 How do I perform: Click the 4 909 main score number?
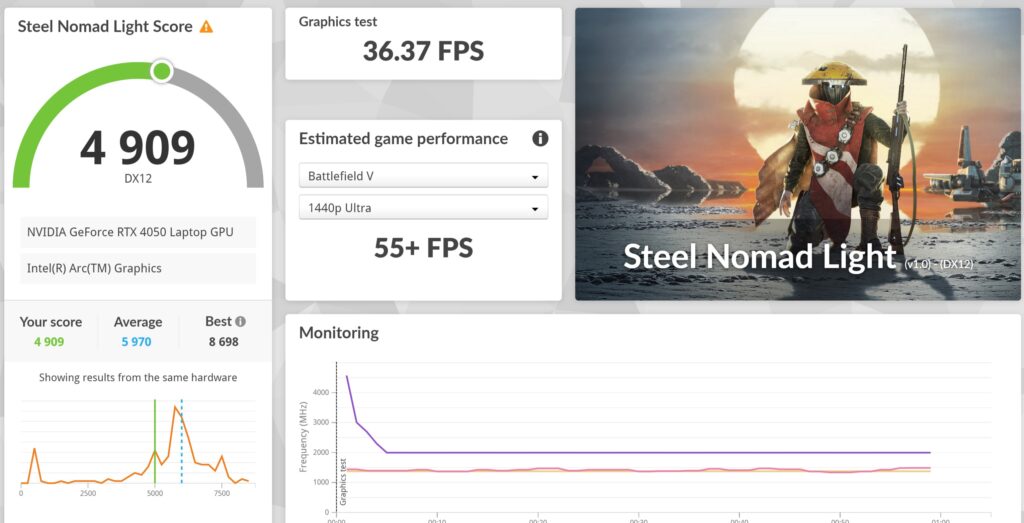pyautogui.click(x=138, y=148)
